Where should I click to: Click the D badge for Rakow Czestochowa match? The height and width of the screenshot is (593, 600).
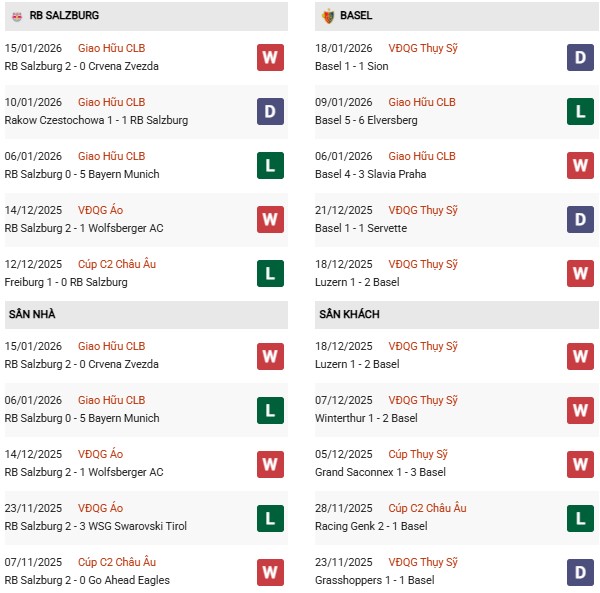tap(270, 111)
